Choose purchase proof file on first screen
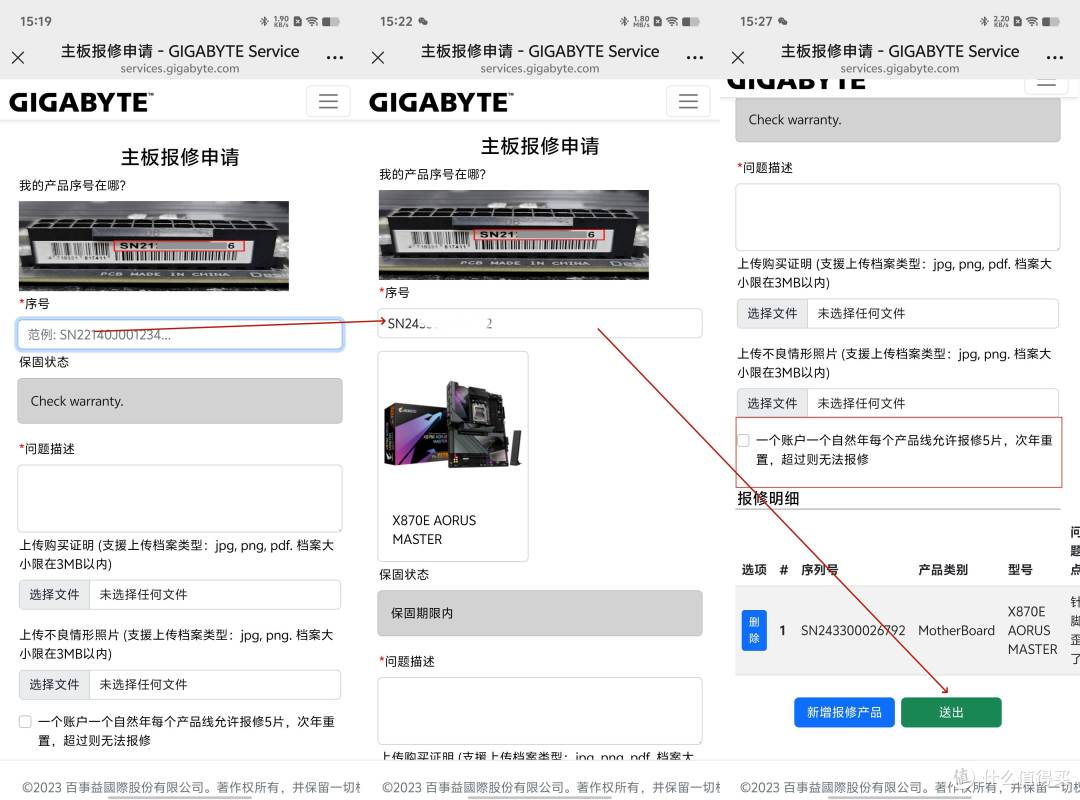Viewport: 1080px width, 800px height. [x=54, y=595]
